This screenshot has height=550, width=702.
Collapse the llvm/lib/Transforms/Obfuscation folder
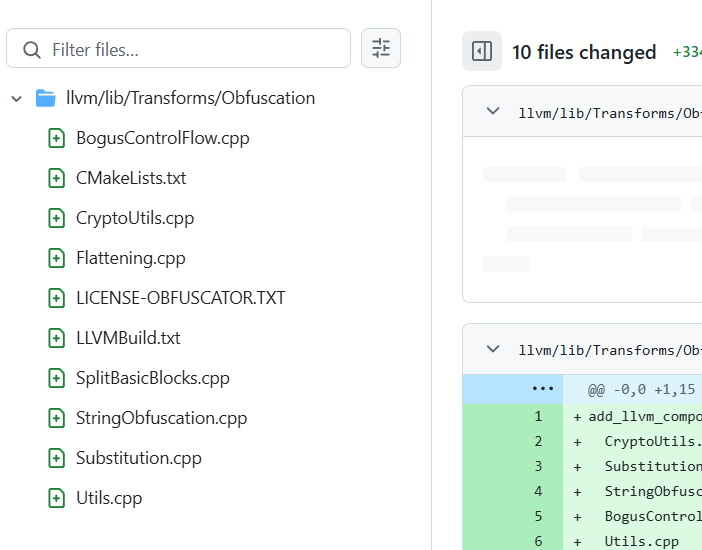(17, 99)
